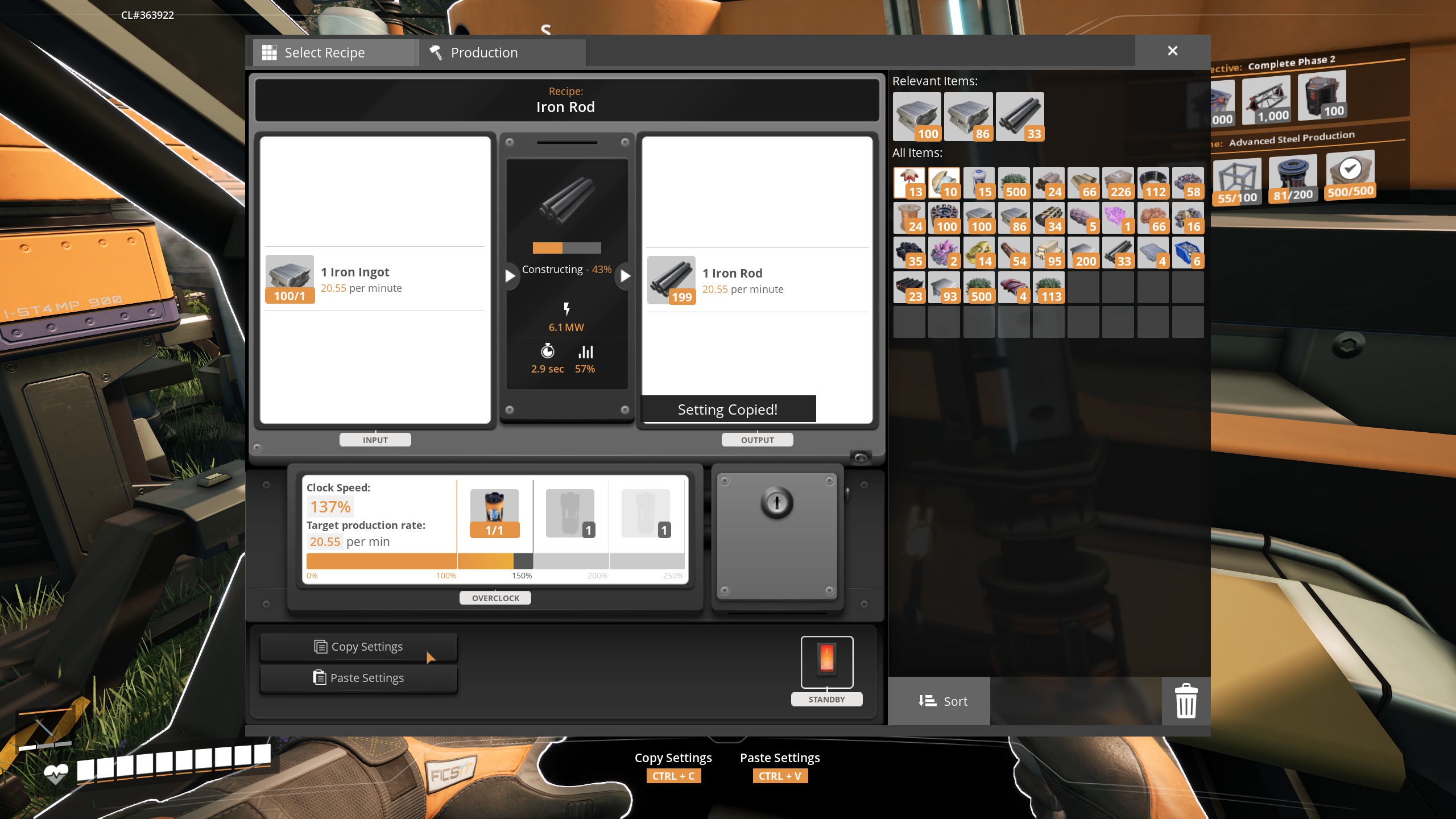The width and height of the screenshot is (1456, 819).
Task: Click the clock/cycle time icon
Action: click(x=547, y=351)
